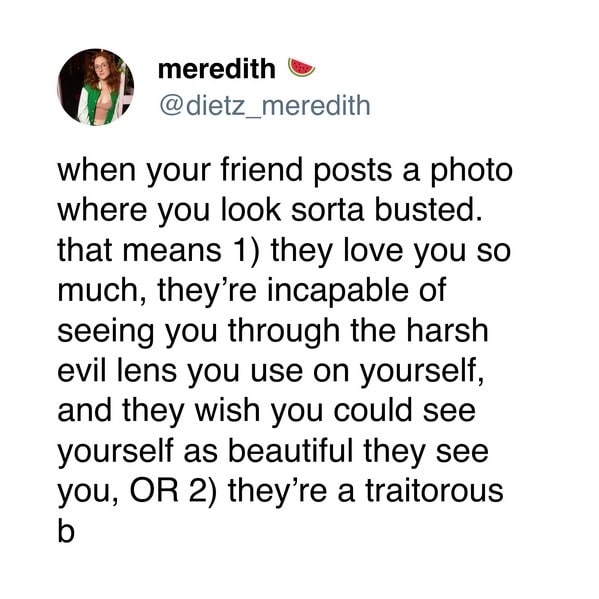Click the watermelon emoji beside meredith

pyautogui.click(x=301, y=68)
